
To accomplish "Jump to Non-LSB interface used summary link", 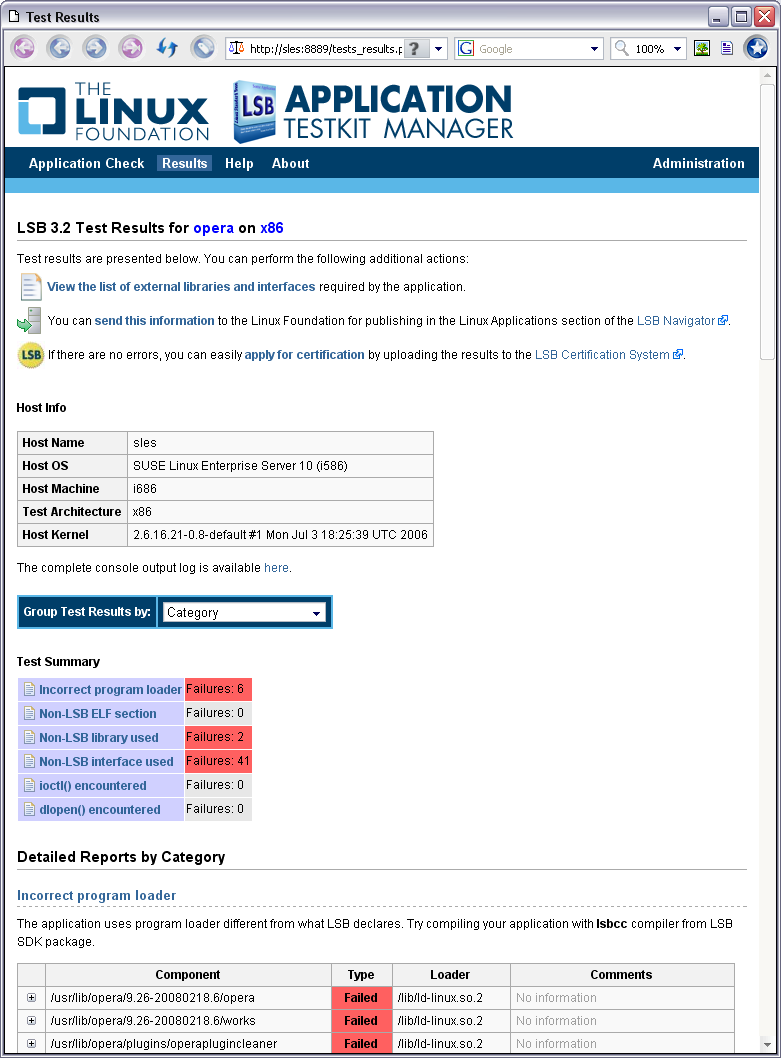I will (x=106, y=762).
